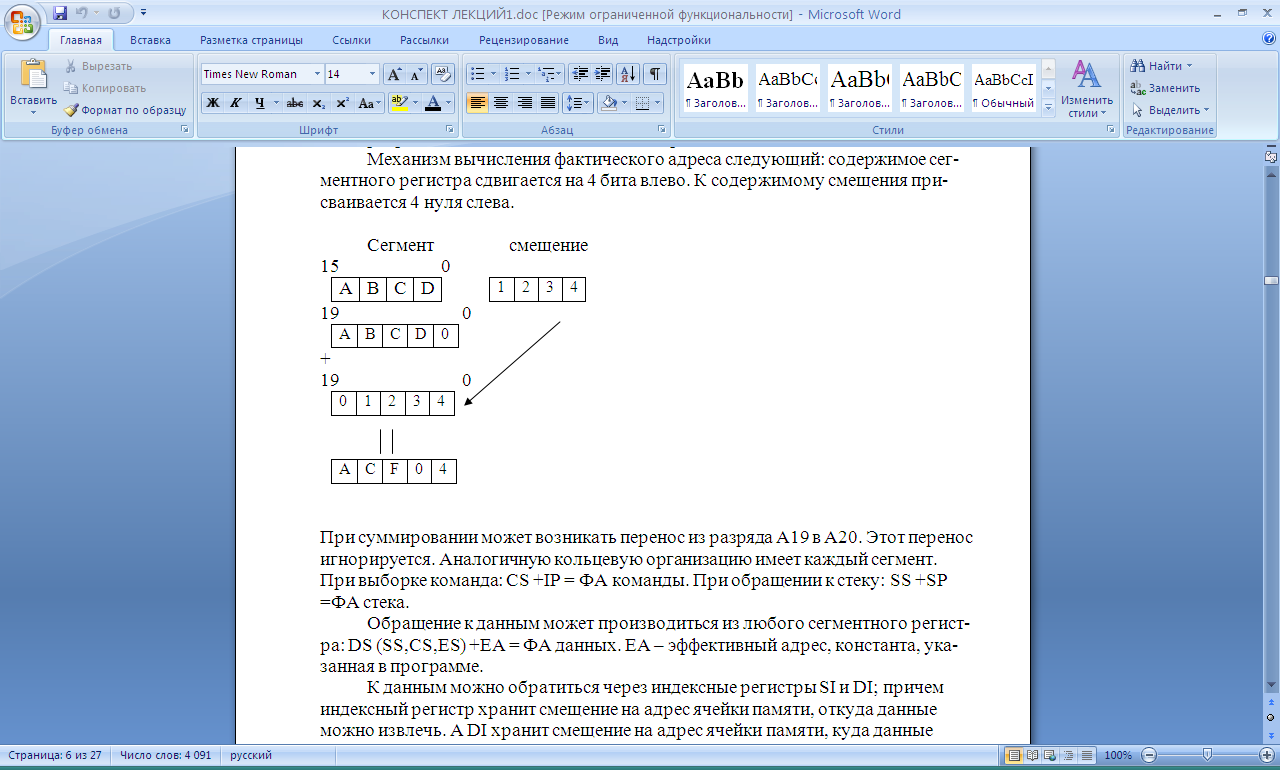Toggle superscript x² formatting
The height and width of the screenshot is (770, 1280).
[x=342, y=103]
